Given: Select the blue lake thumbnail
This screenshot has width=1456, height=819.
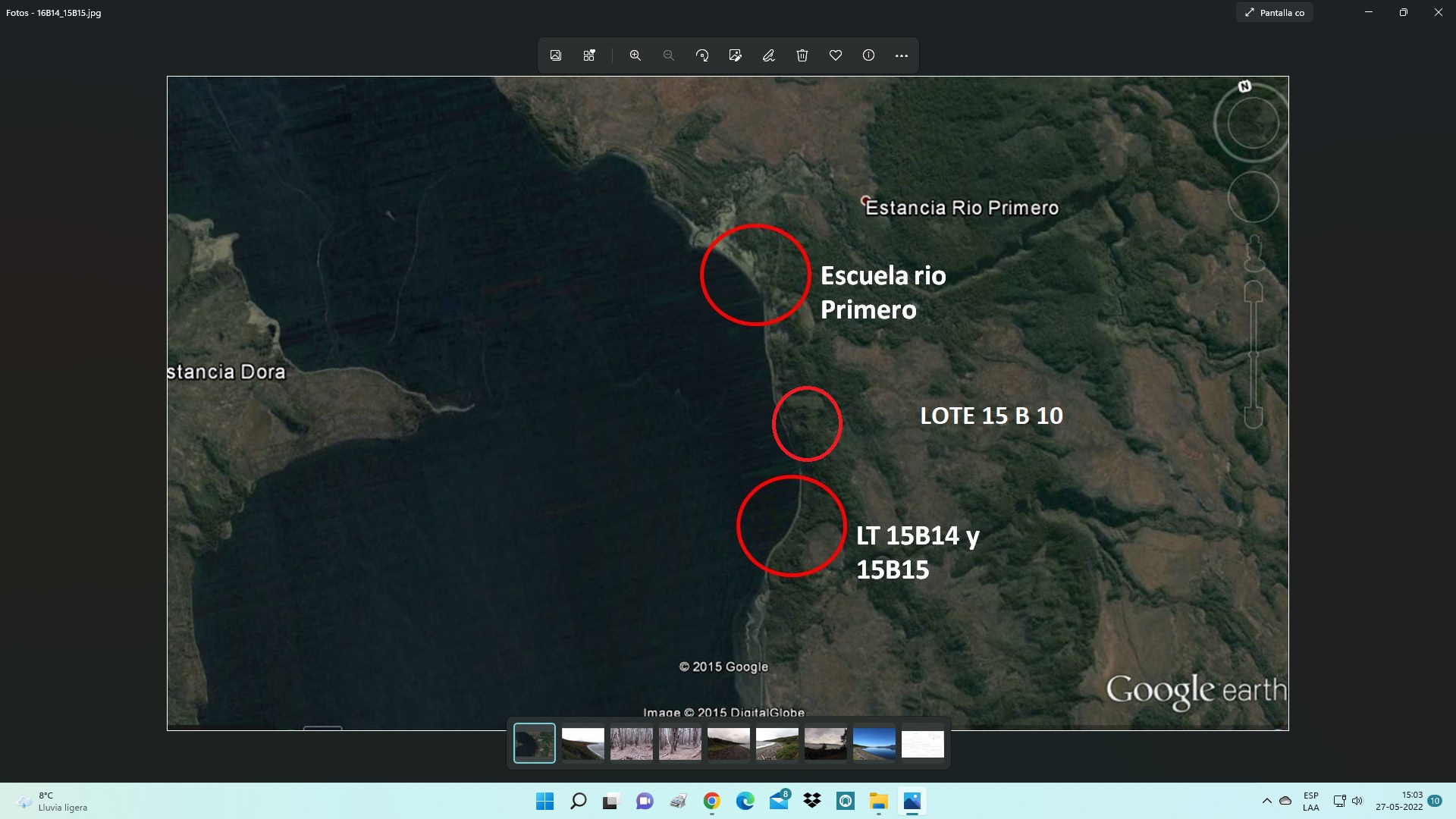Looking at the screenshot, I should [874, 743].
